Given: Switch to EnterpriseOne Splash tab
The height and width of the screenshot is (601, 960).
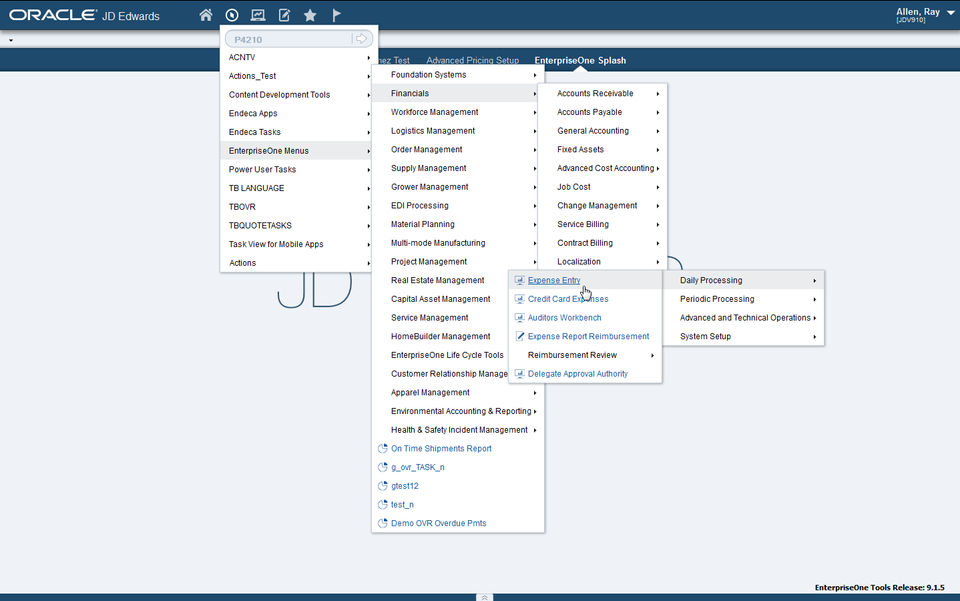Looking at the screenshot, I should [580, 61].
